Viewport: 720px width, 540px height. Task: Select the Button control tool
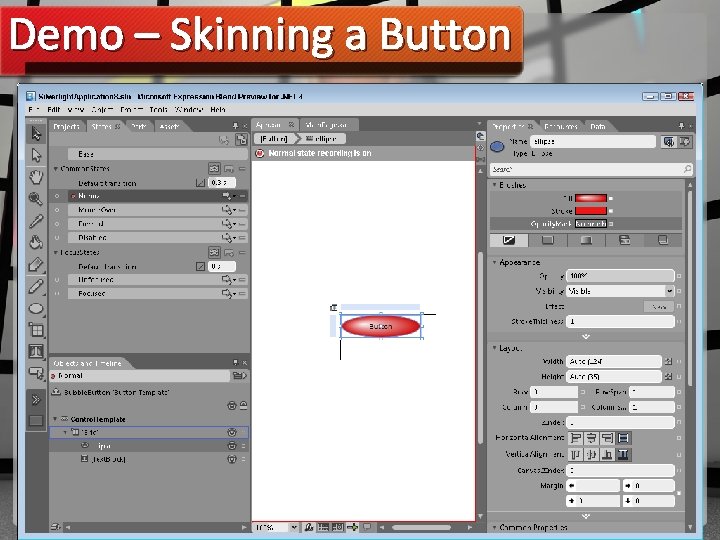click(x=36, y=372)
